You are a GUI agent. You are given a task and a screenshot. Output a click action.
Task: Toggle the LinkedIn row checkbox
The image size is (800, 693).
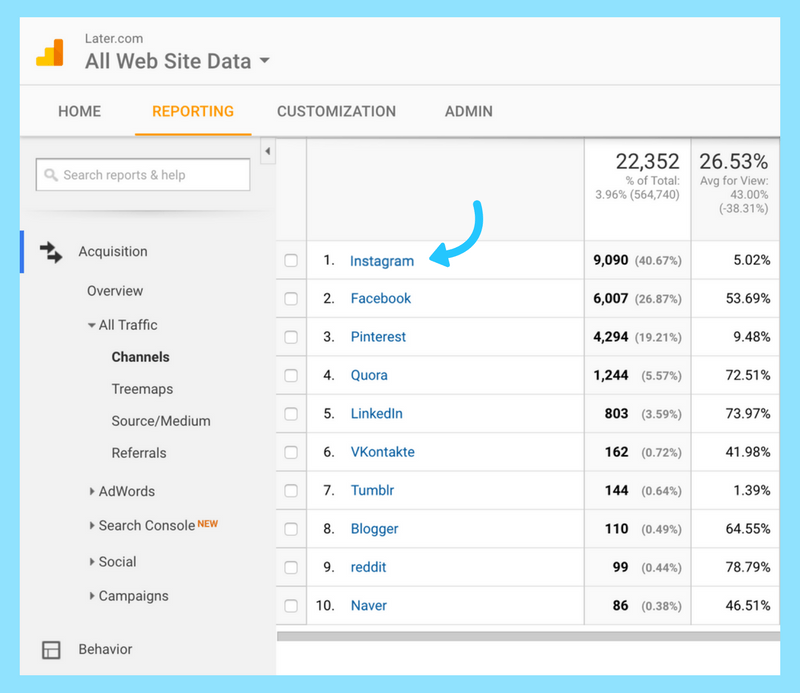click(291, 414)
